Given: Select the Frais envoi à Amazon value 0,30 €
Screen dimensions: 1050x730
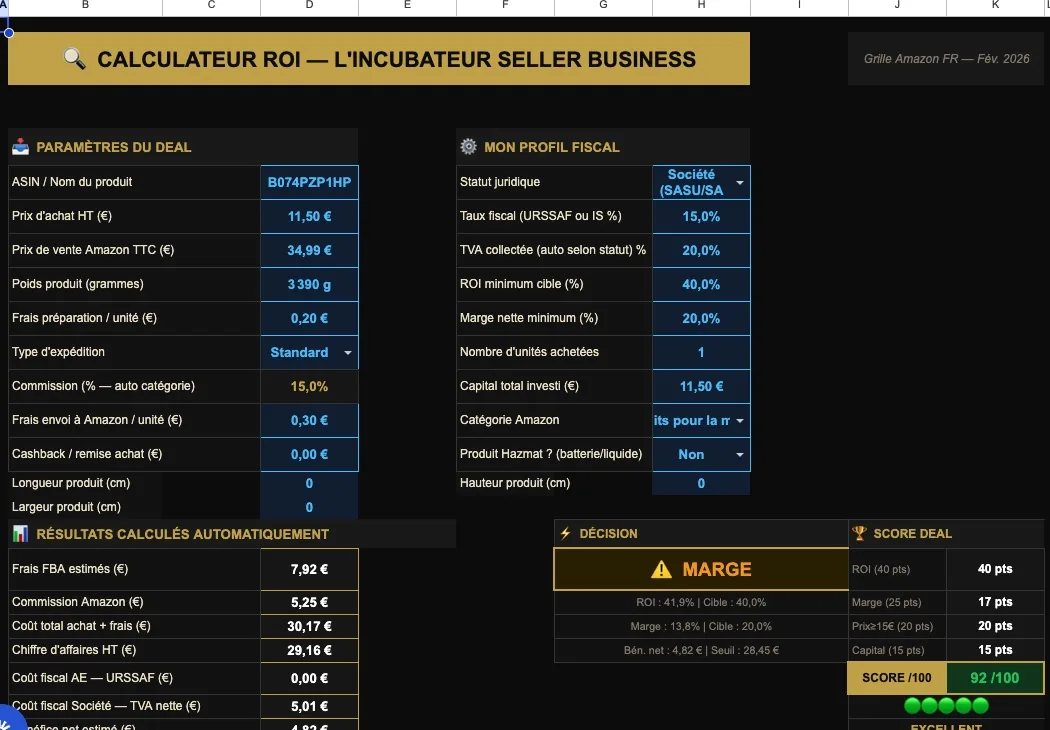Looking at the screenshot, I should [309, 421].
